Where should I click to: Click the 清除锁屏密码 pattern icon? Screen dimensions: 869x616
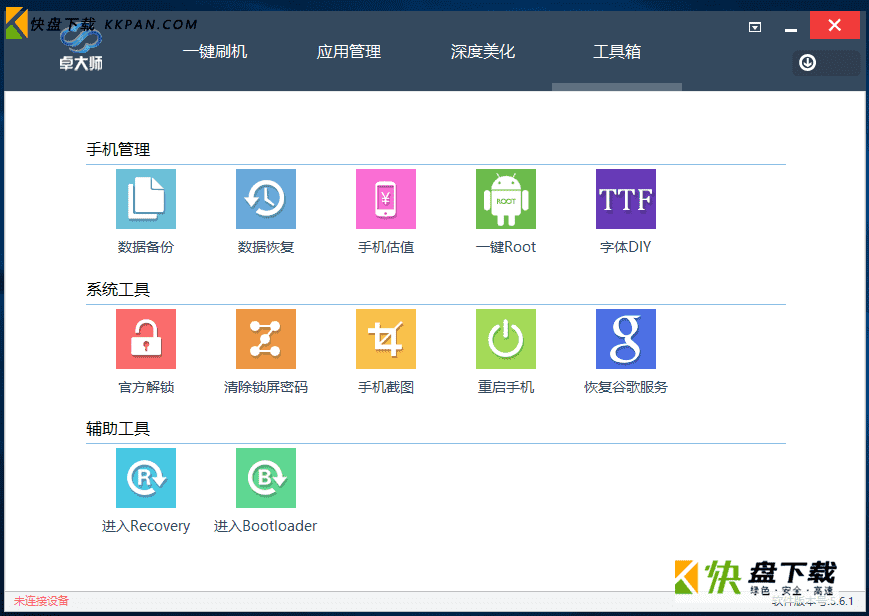click(x=266, y=339)
